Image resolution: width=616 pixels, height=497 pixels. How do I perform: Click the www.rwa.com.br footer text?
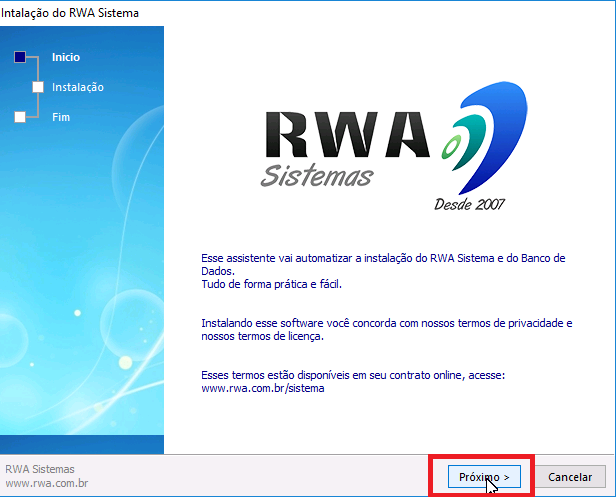(47, 483)
